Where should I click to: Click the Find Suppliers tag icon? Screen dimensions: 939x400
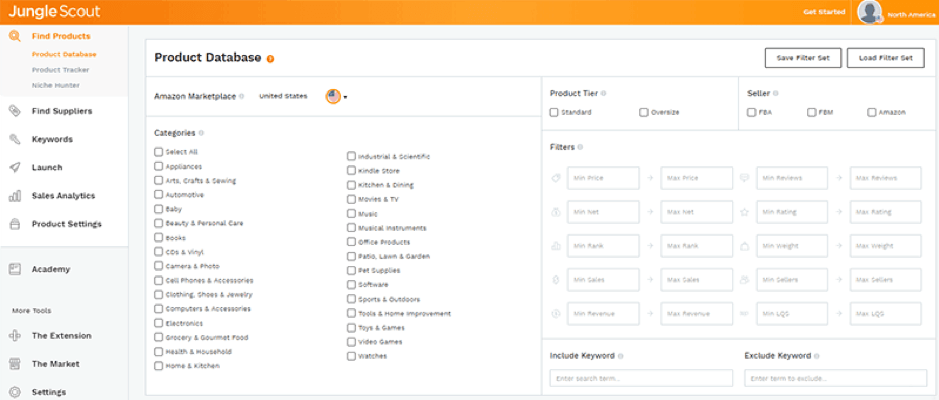coord(14,111)
